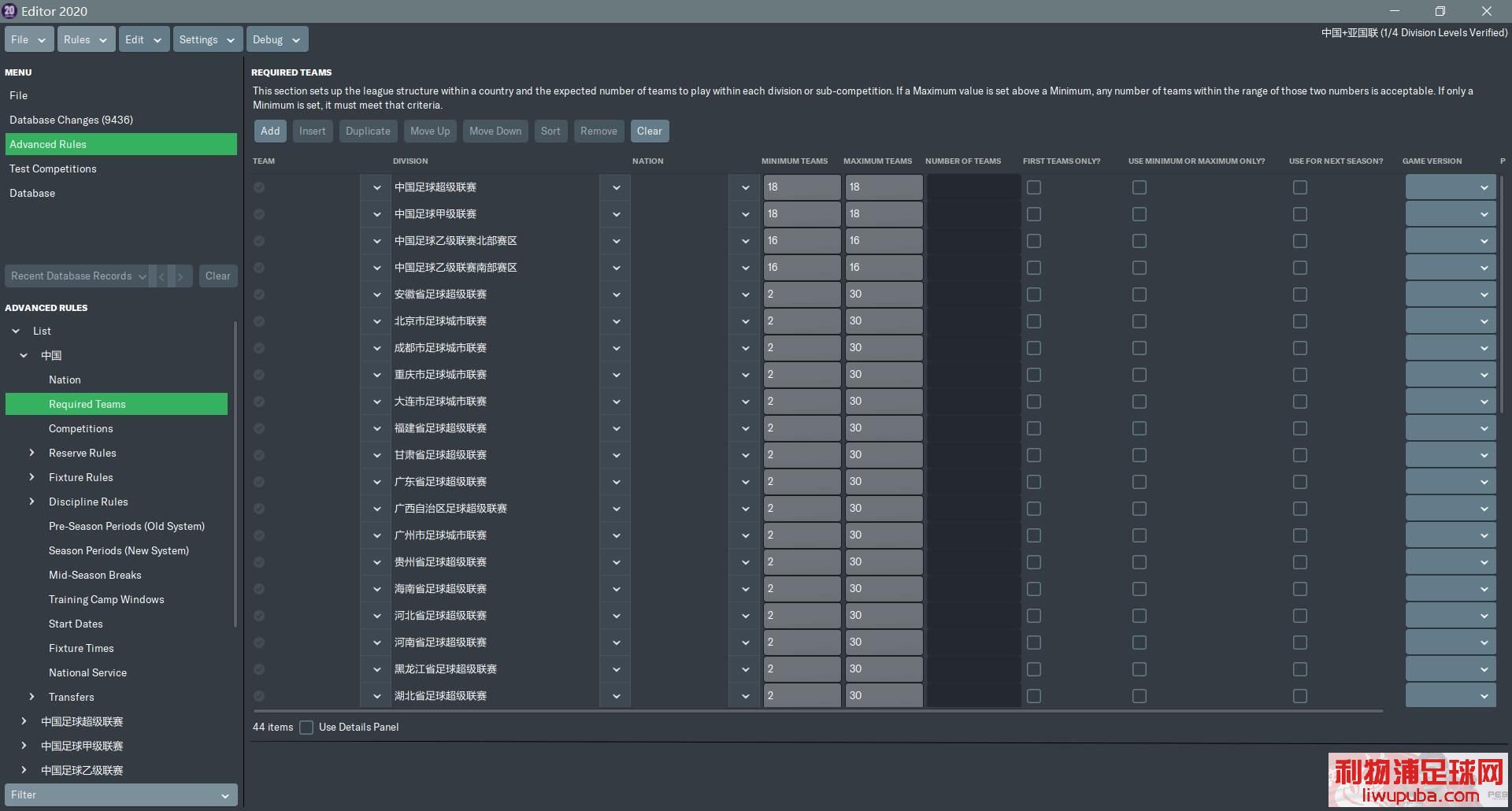Screen dimensions: 1512x811
Task: Tick First Teams Only for 甘肃省足球超级联赛
Action: coord(1034,455)
